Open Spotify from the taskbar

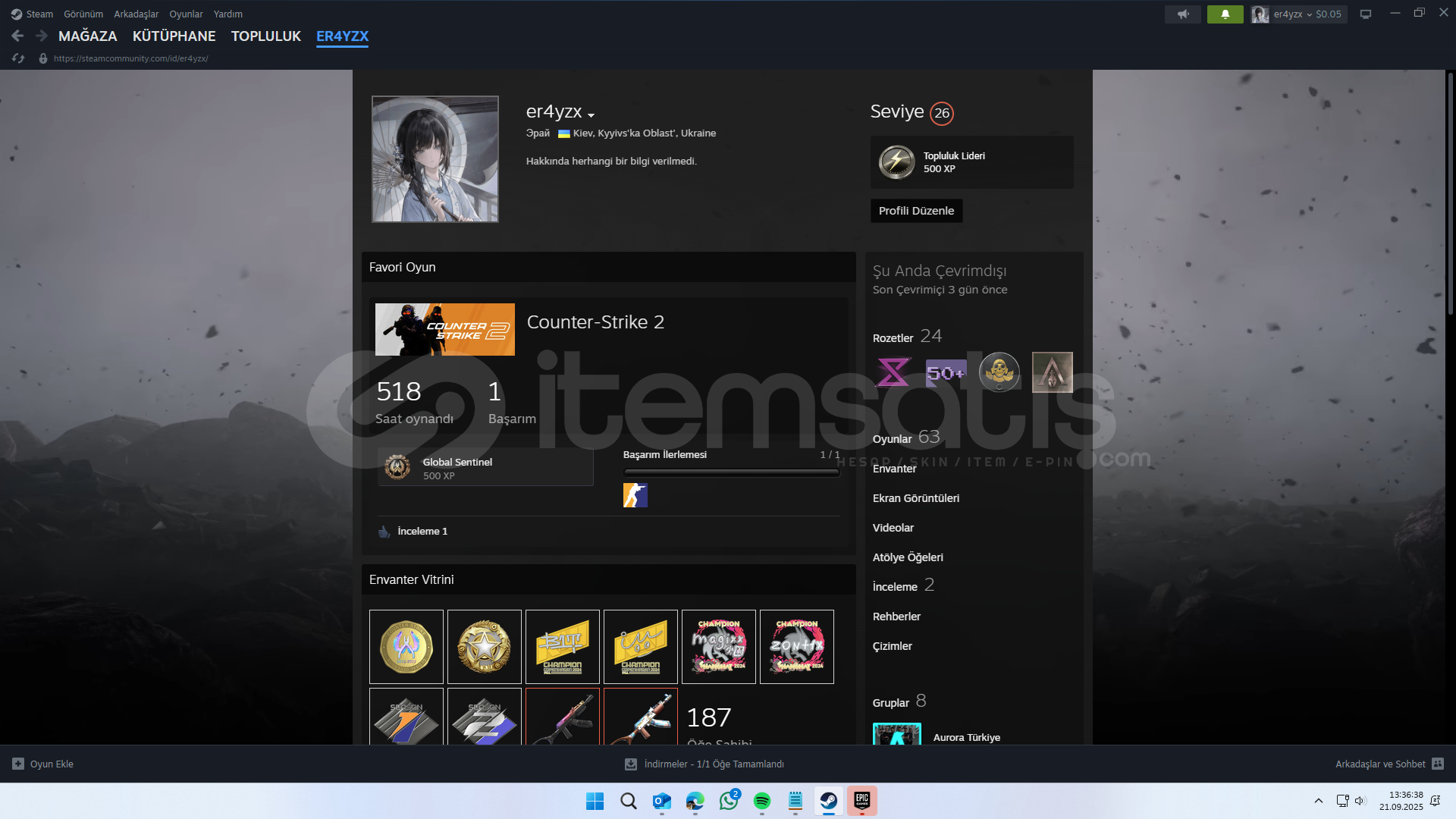pyautogui.click(x=761, y=801)
